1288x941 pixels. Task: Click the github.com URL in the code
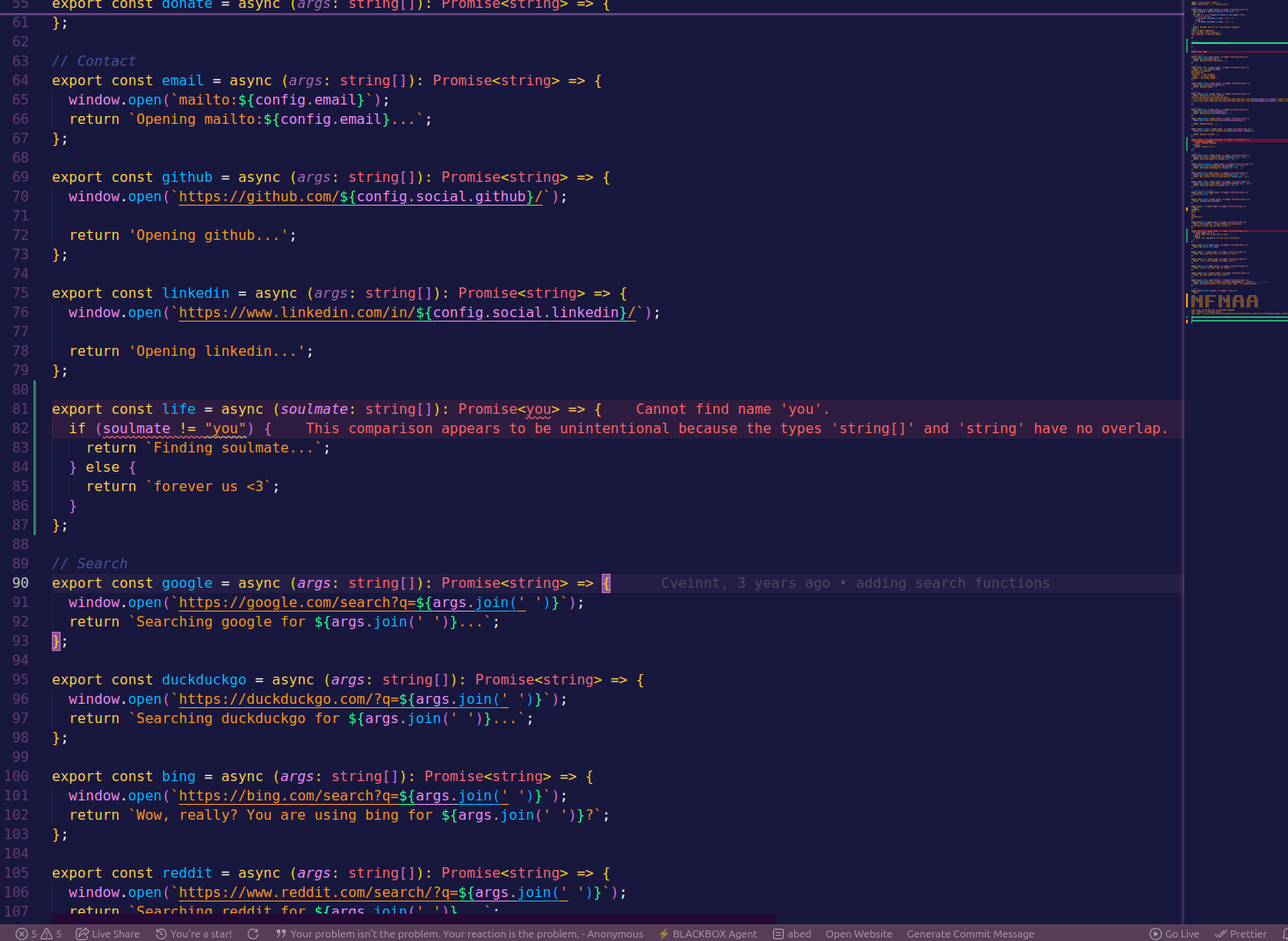click(x=360, y=197)
